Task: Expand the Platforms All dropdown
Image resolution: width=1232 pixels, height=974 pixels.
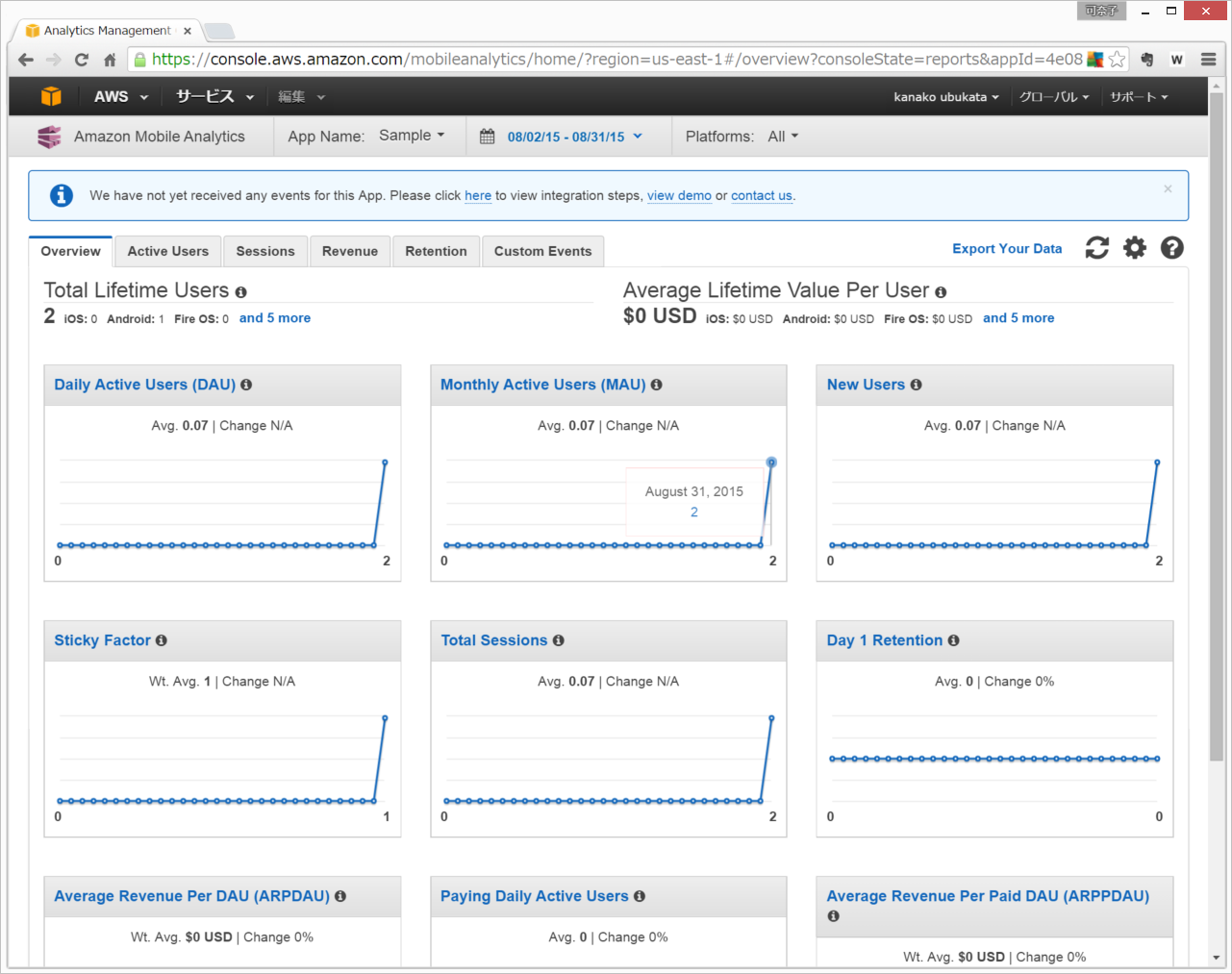Action: (x=783, y=137)
